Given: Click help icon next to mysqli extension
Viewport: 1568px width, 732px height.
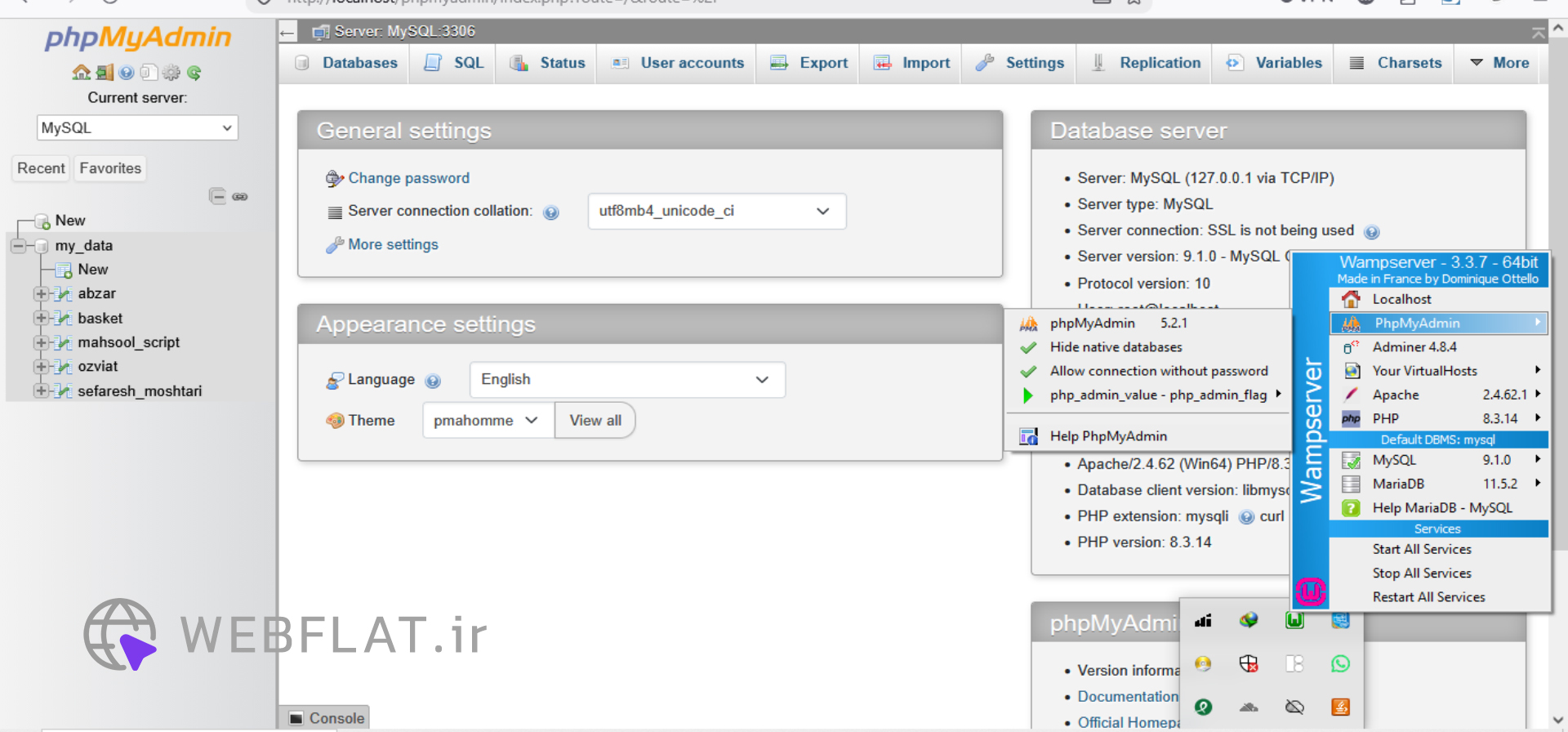Looking at the screenshot, I should (1246, 517).
